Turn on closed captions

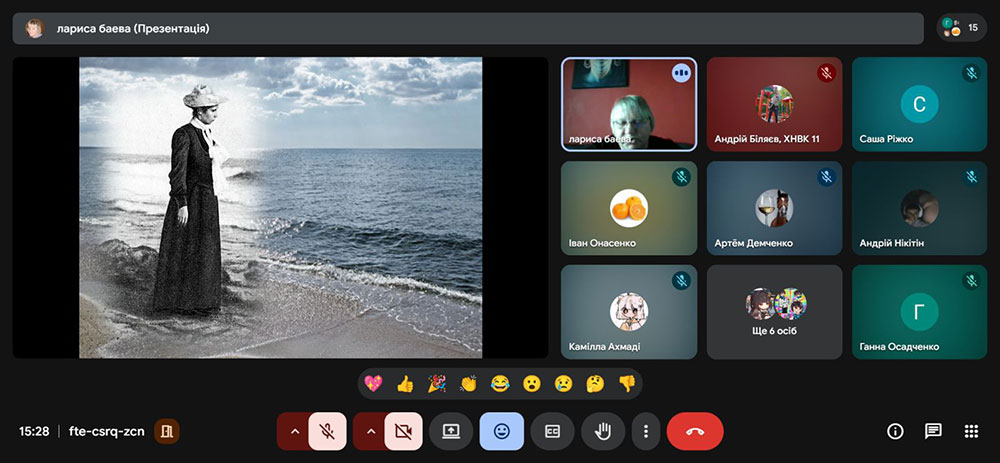(552, 431)
